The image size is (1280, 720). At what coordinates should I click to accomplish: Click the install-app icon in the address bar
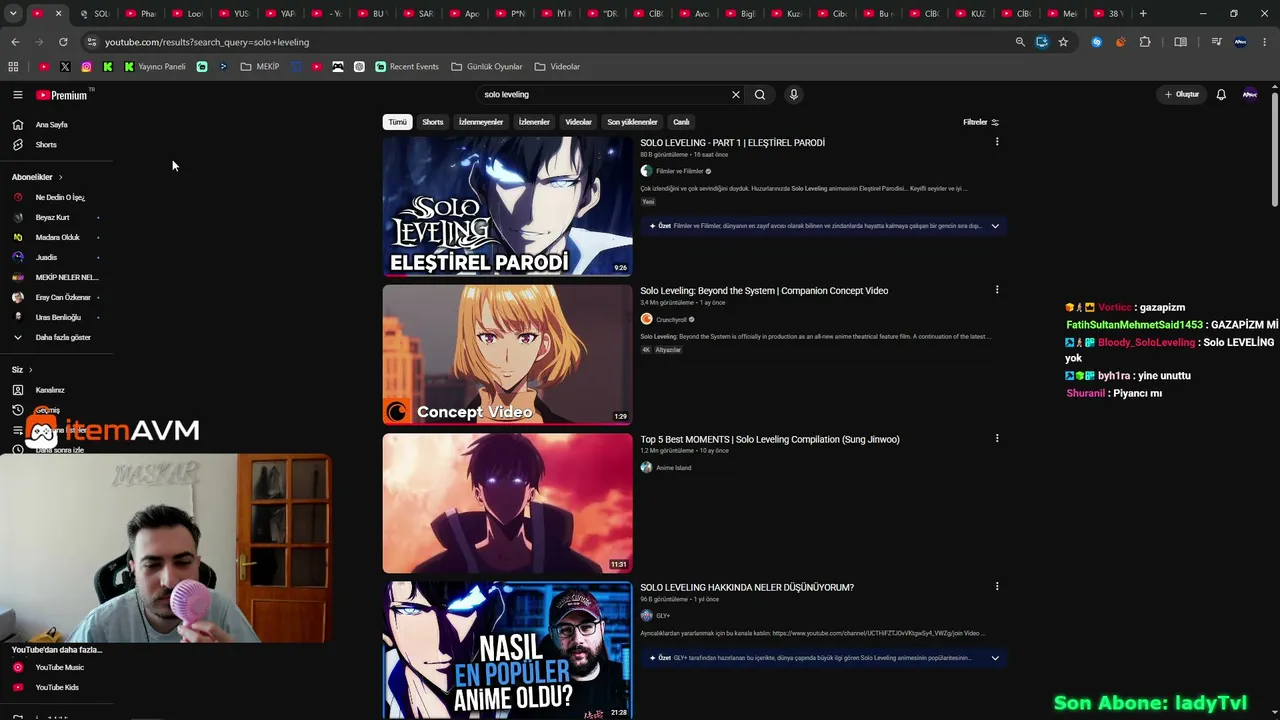click(1042, 42)
